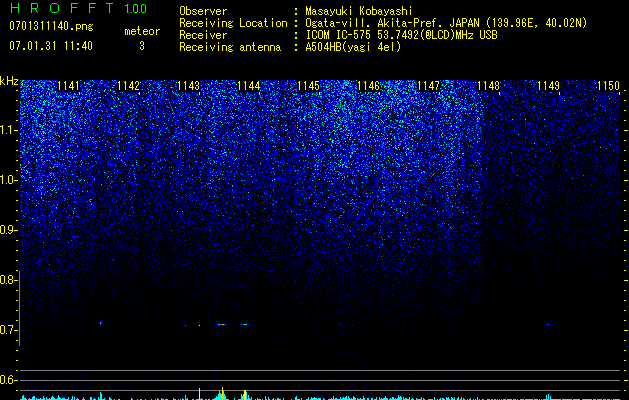Image resolution: width=629 pixels, height=400 pixels.
Task: Click time marker 1149
Action: pyautogui.click(x=548, y=86)
